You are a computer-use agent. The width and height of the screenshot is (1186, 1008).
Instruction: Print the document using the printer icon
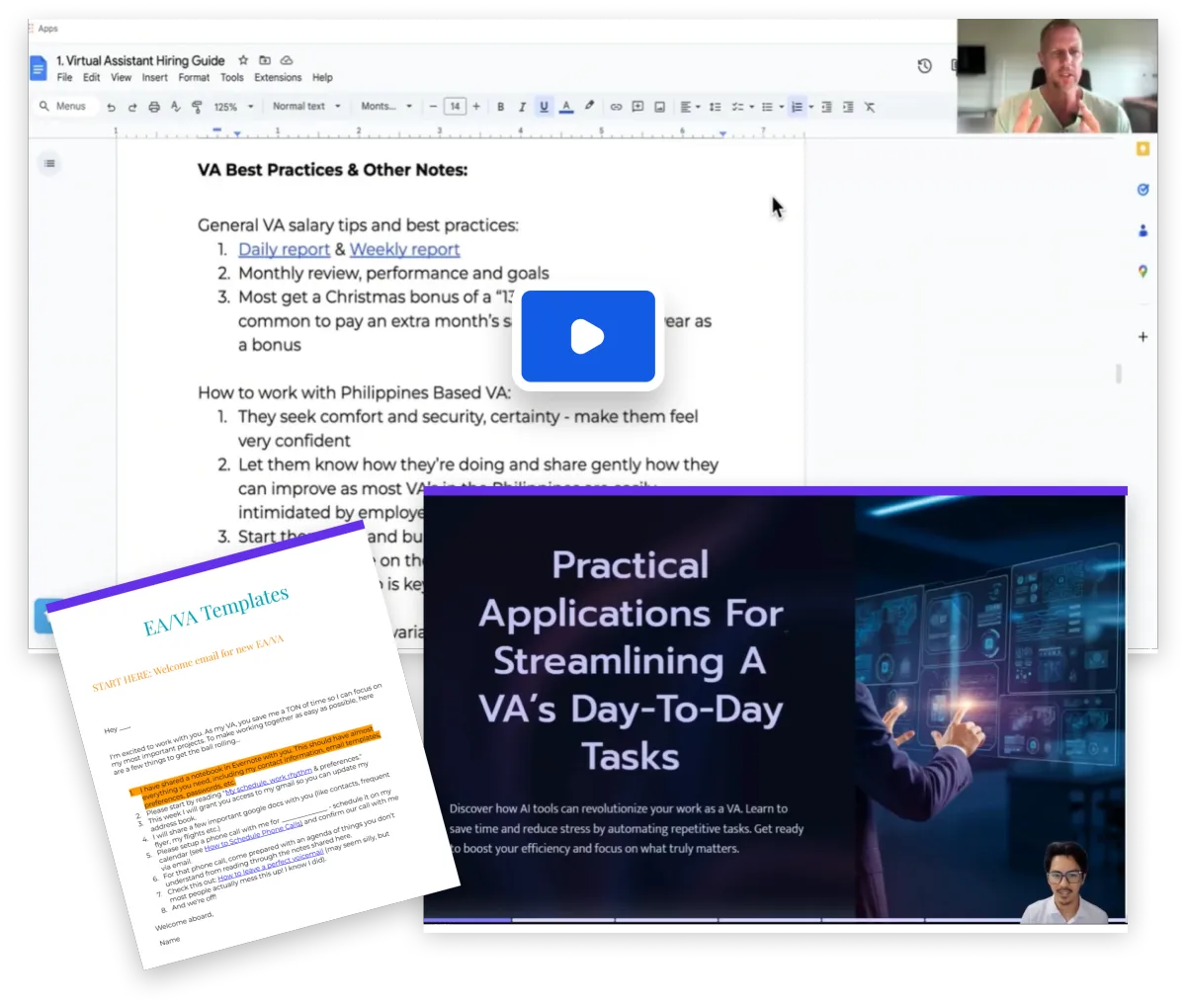tap(154, 107)
